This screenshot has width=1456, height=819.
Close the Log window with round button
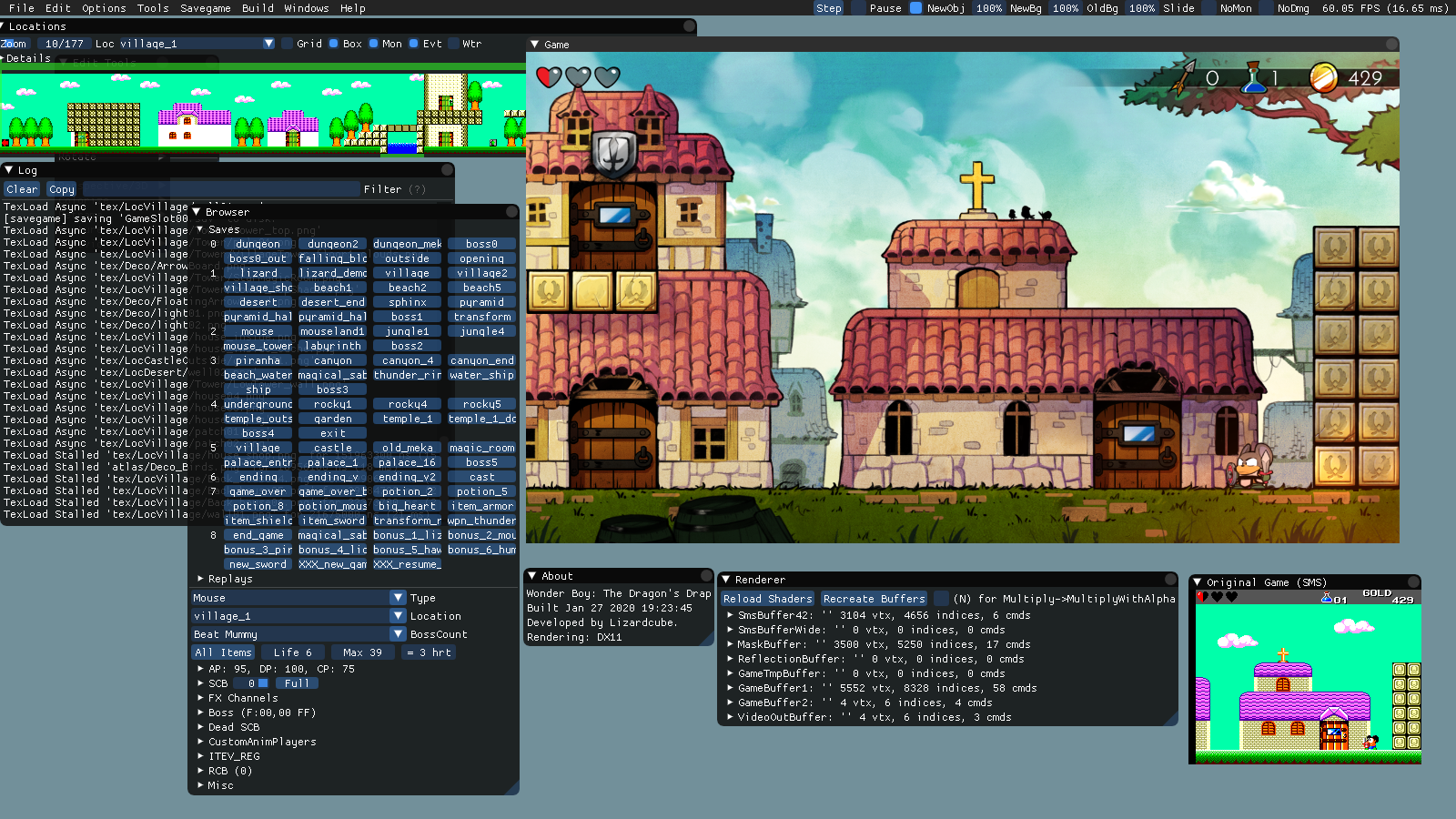tap(447, 170)
